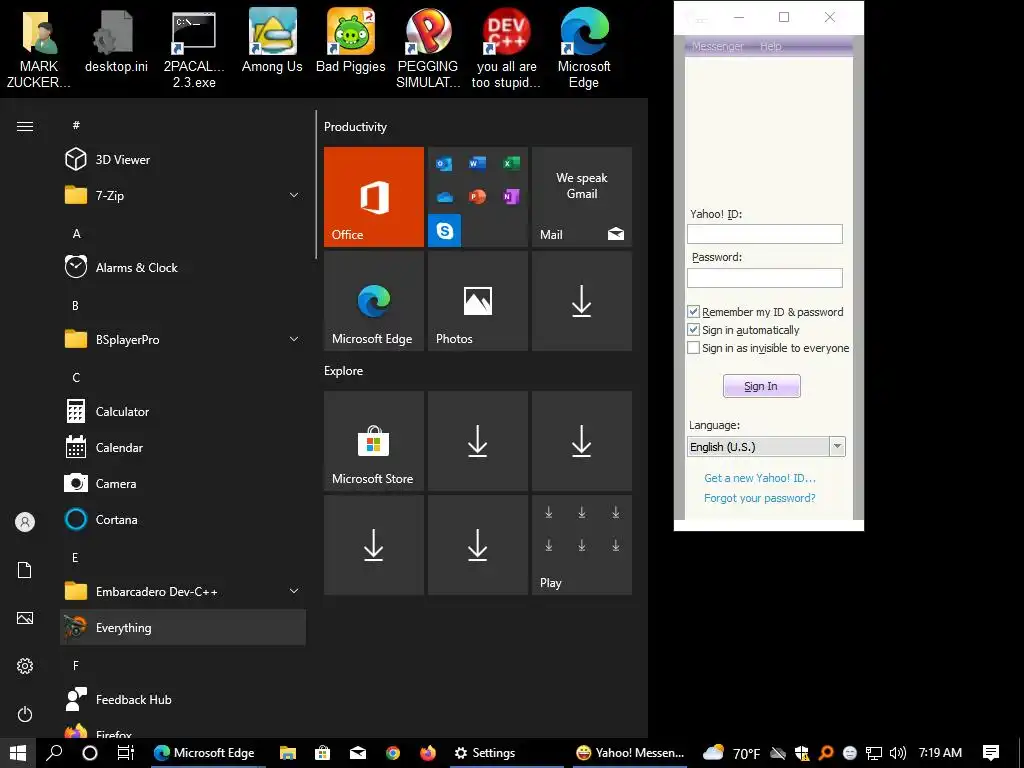Expand the Start menu hamburger navigation
The height and width of the screenshot is (768, 1024).
25,126
